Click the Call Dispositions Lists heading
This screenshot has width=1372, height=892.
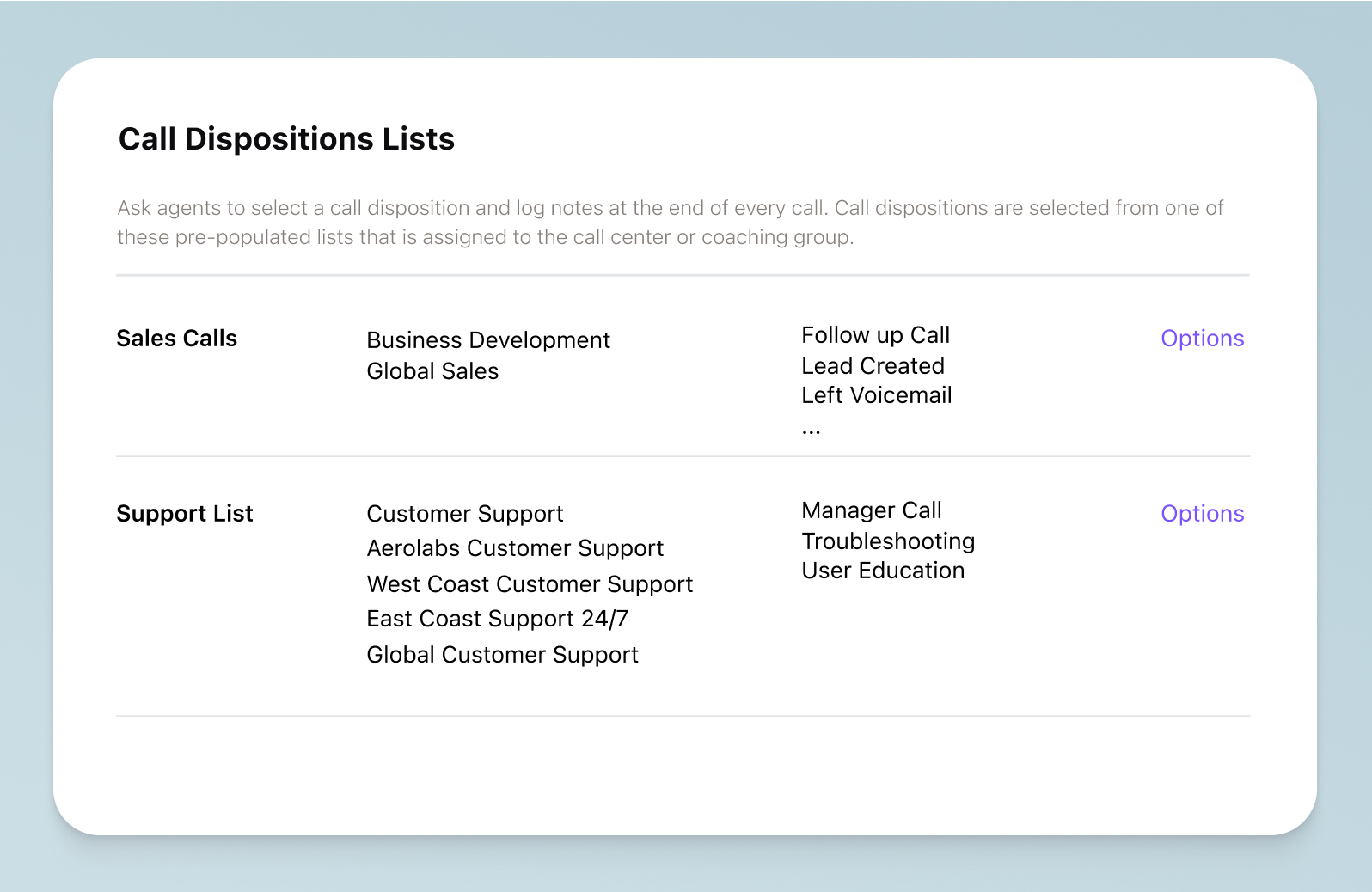(x=286, y=138)
